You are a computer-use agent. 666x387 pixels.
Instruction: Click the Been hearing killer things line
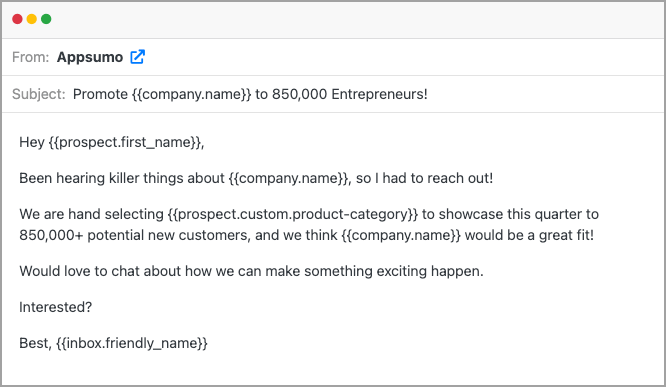(256, 178)
